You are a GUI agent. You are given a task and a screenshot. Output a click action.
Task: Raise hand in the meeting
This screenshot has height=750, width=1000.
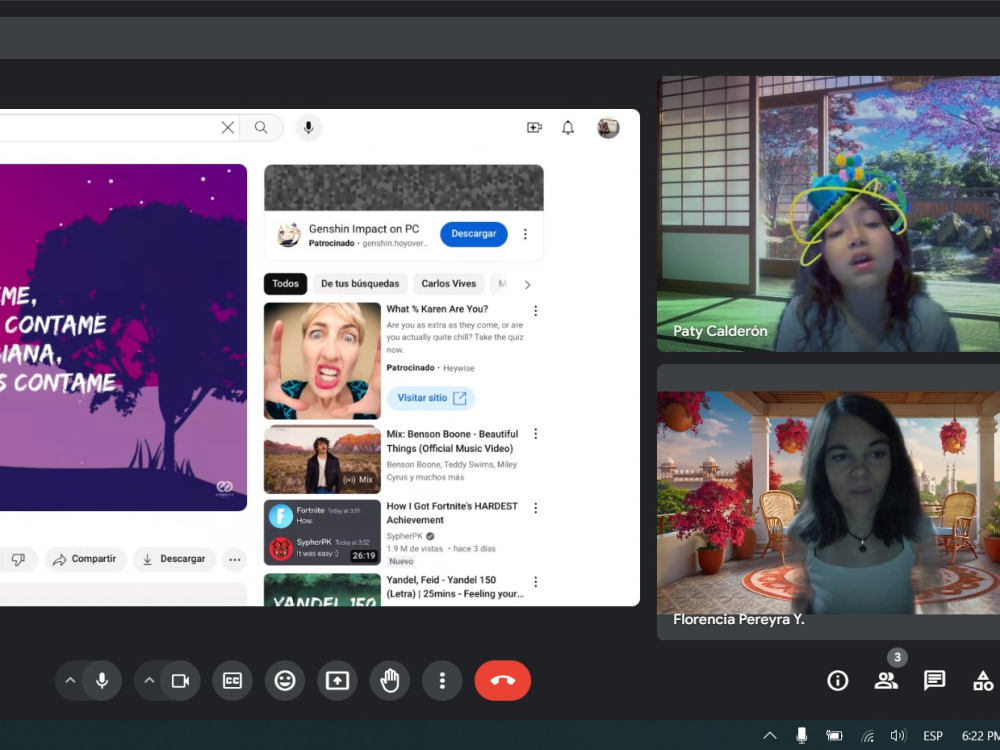[x=390, y=681]
